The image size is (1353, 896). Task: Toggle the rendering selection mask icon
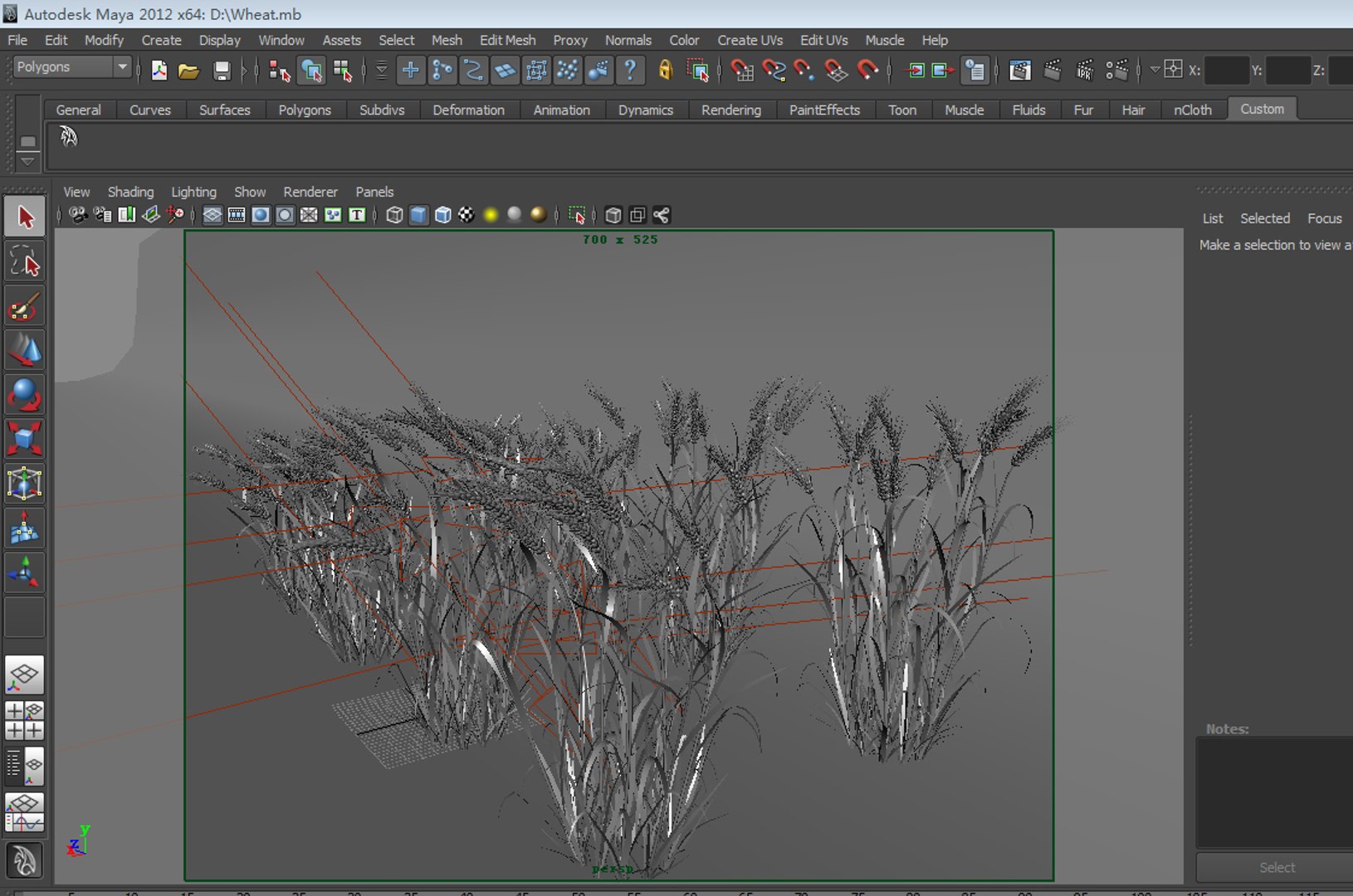click(x=598, y=71)
